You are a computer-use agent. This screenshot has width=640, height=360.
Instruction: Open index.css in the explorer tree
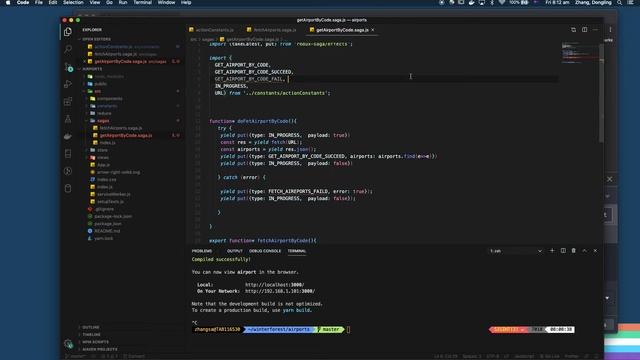pyautogui.click(x=107, y=179)
